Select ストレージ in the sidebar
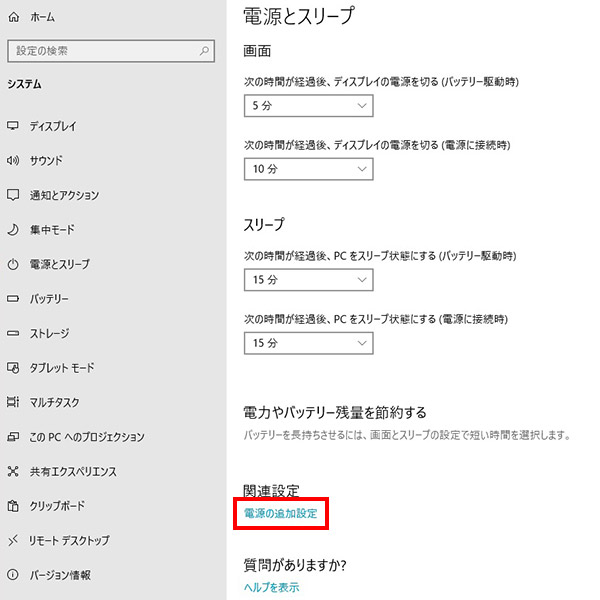600x600 pixels. click(x=54, y=333)
